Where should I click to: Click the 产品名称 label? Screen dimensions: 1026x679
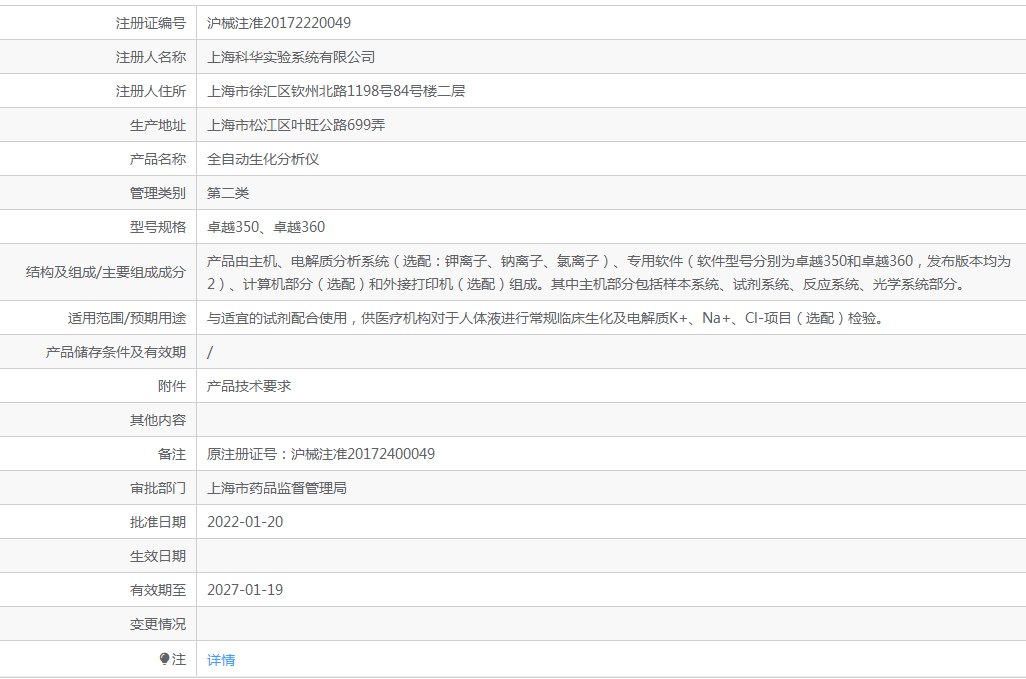(158, 159)
